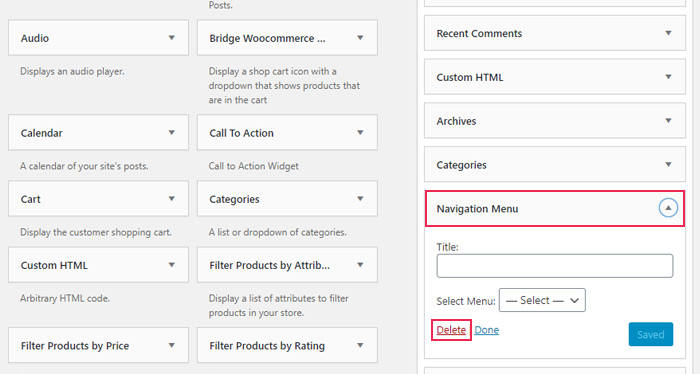
Task: Open the left Custom HTML widget arrow
Action: pos(171,265)
